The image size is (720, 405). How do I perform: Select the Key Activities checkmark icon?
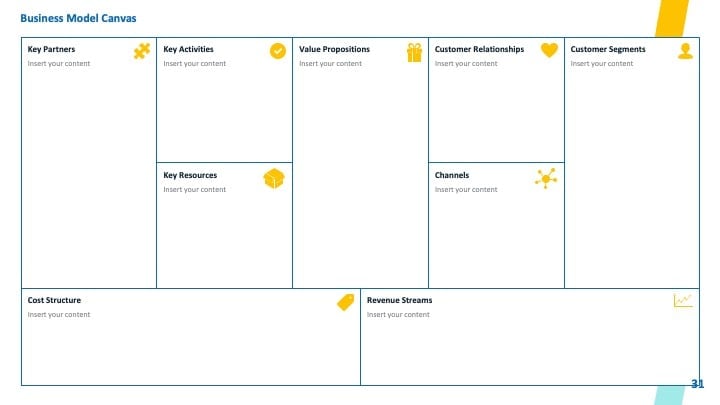pyautogui.click(x=277, y=51)
